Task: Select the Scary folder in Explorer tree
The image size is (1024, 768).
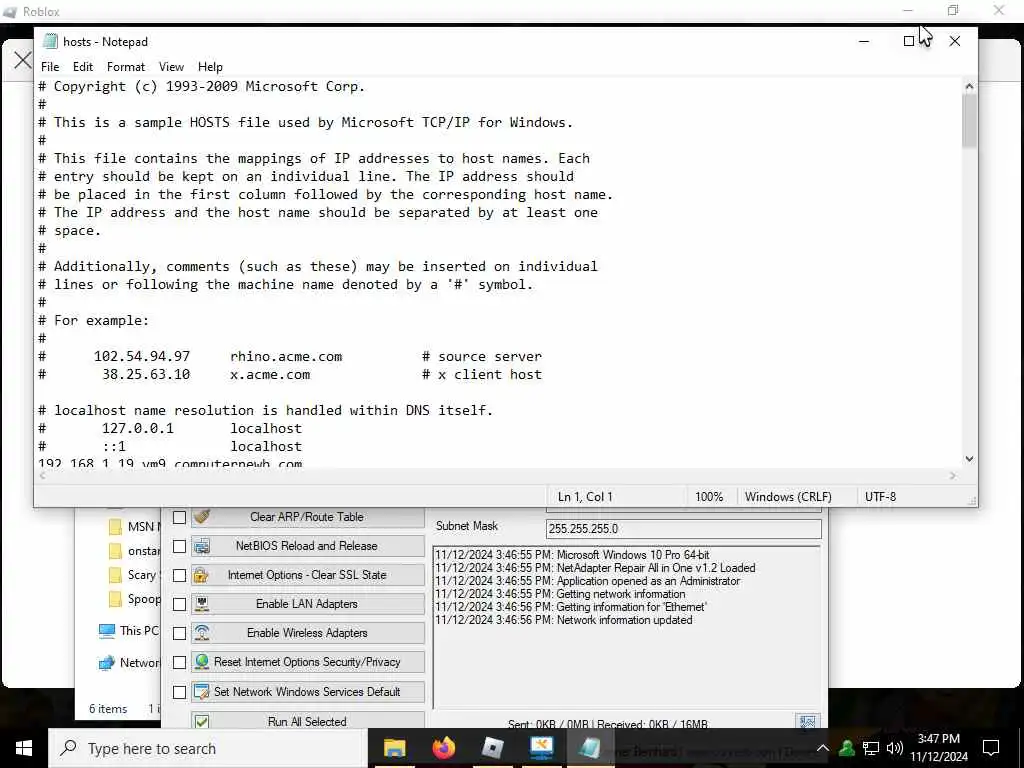Action: pos(134,575)
